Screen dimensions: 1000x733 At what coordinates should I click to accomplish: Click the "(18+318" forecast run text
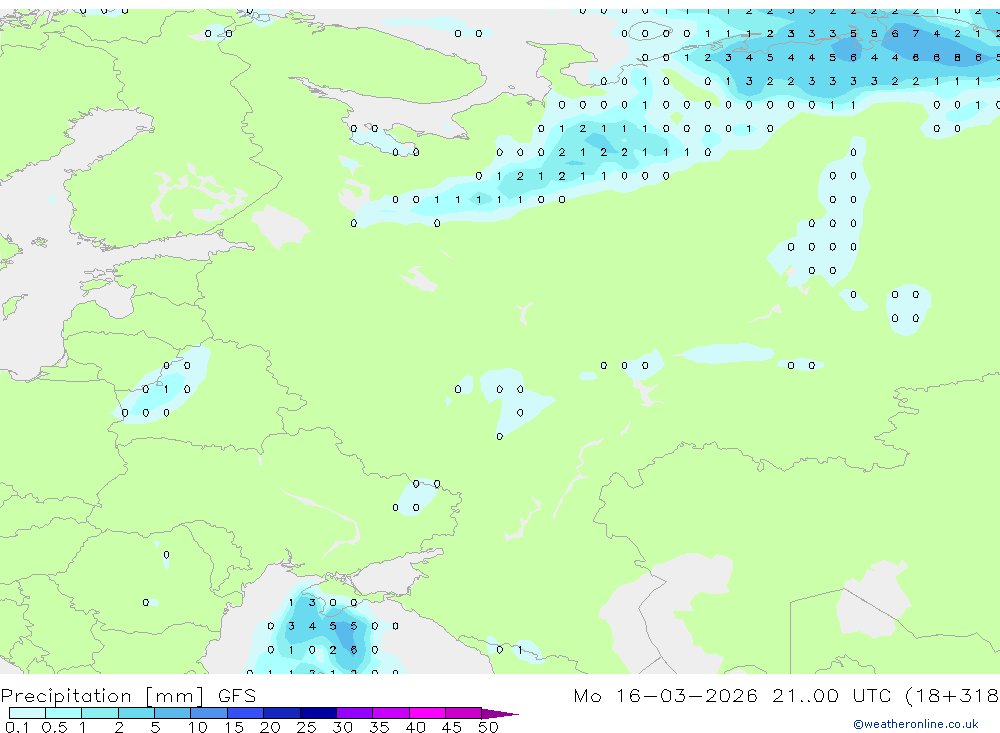952,695
